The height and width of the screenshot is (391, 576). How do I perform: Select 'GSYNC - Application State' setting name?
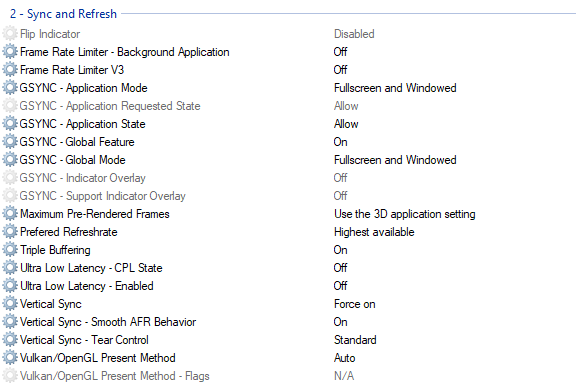click(82, 124)
